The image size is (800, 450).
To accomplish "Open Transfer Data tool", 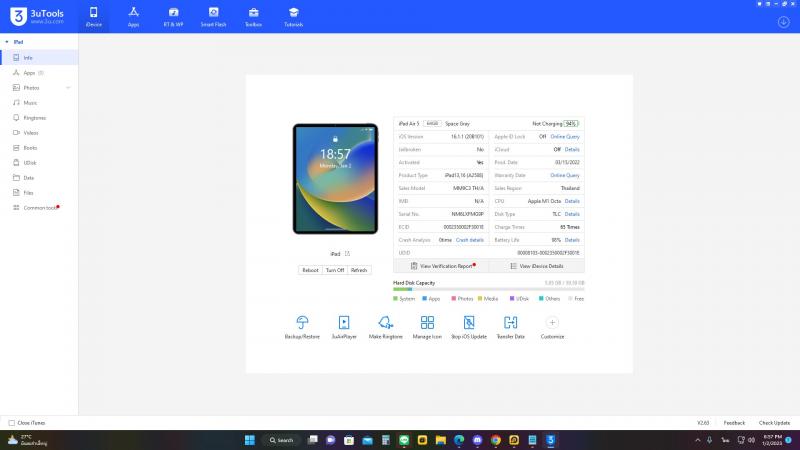I will pyautogui.click(x=510, y=327).
